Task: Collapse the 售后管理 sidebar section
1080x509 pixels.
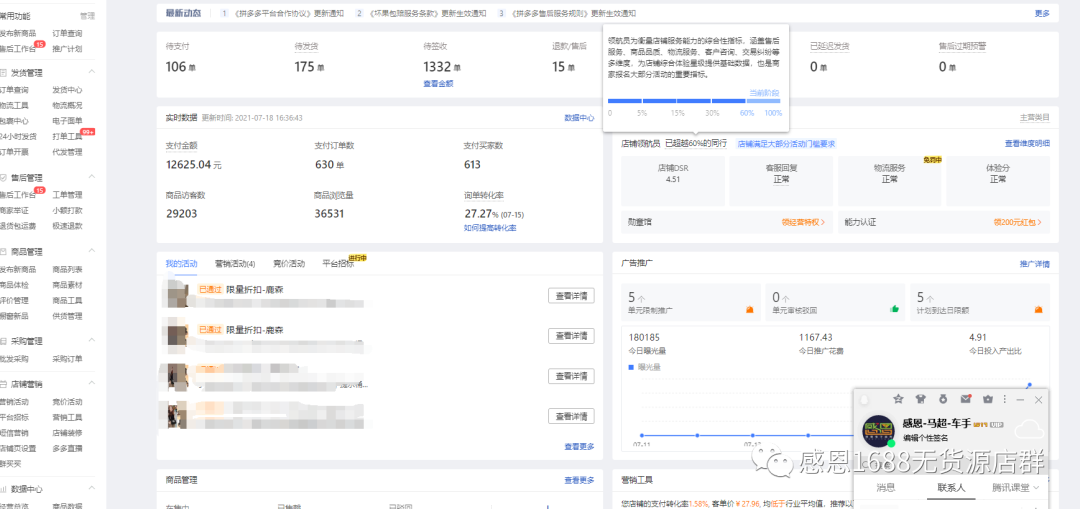Action: pyautogui.click(x=92, y=177)
